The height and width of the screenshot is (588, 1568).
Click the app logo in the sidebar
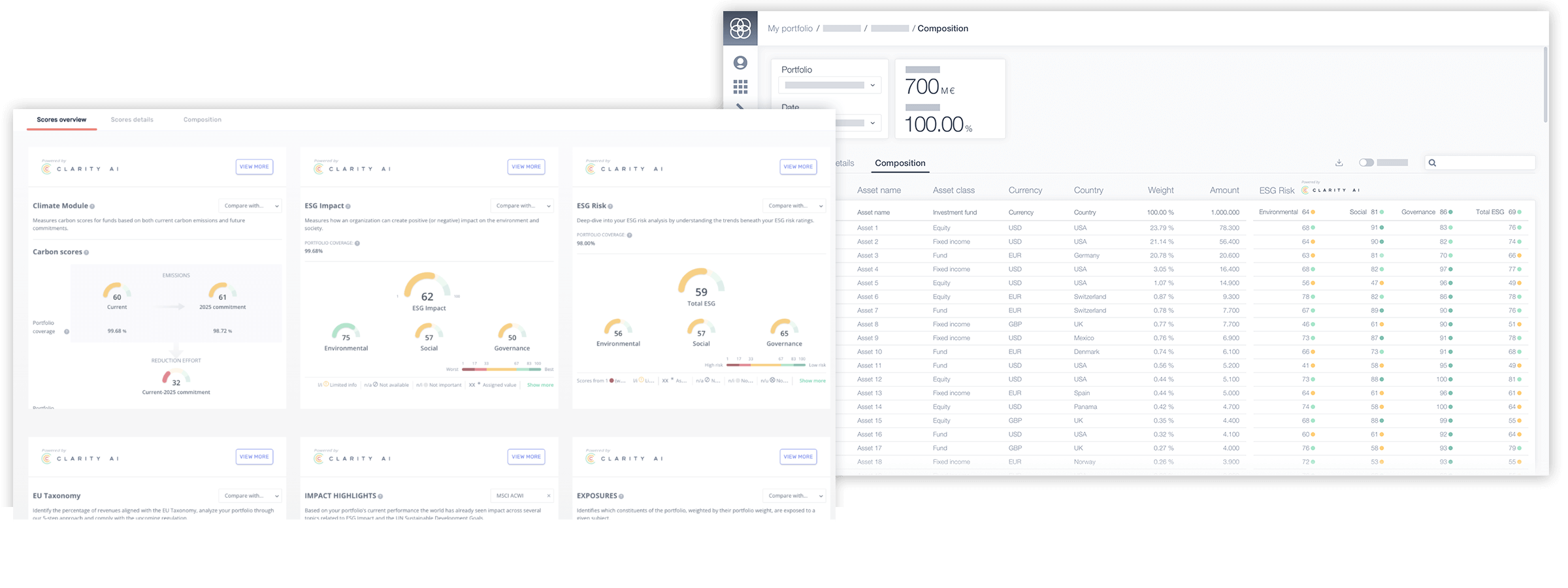pyautogui.click(x=740, y=28)
